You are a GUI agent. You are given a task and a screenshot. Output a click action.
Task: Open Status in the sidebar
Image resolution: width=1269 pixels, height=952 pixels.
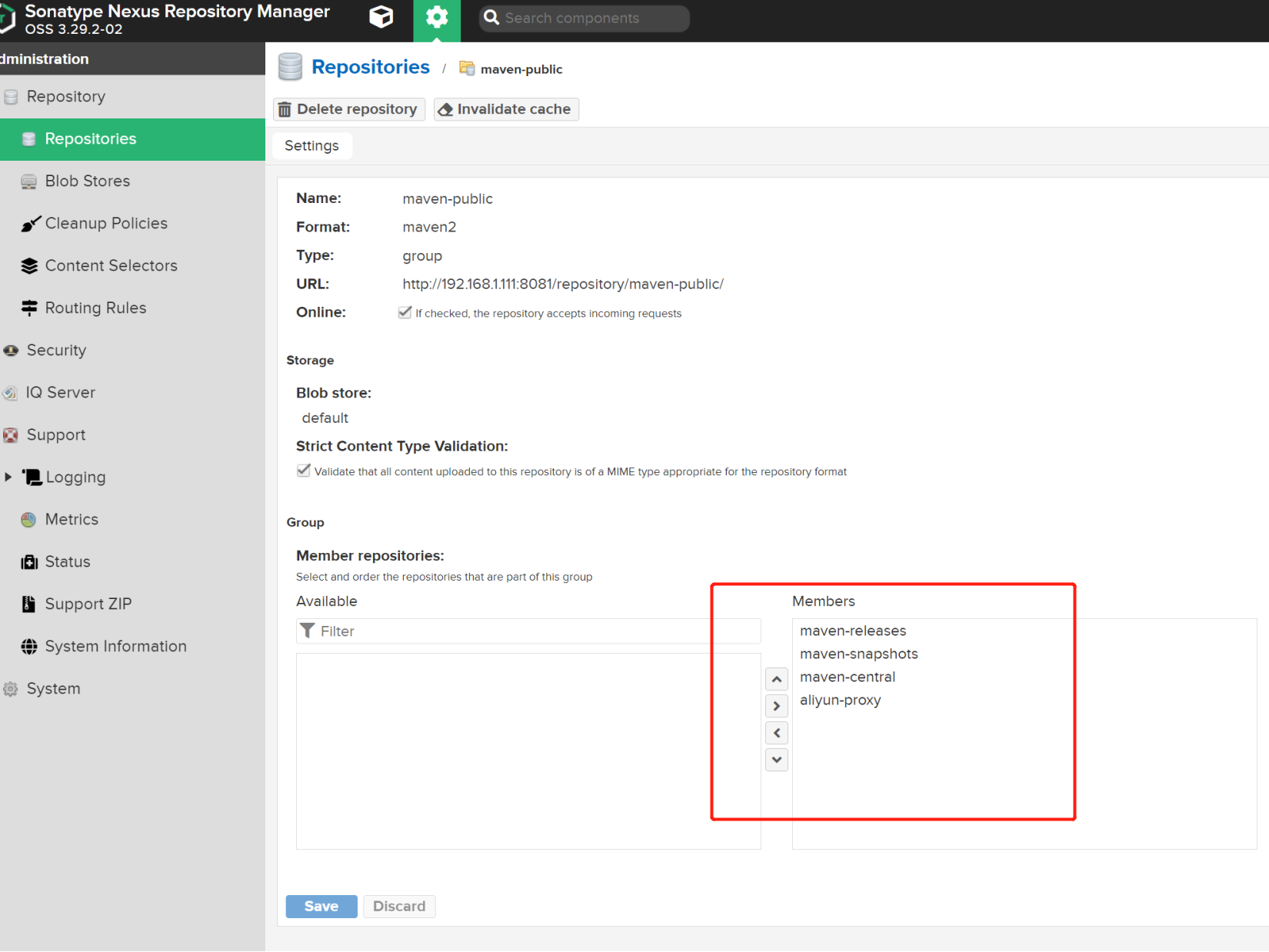[132, 562]
